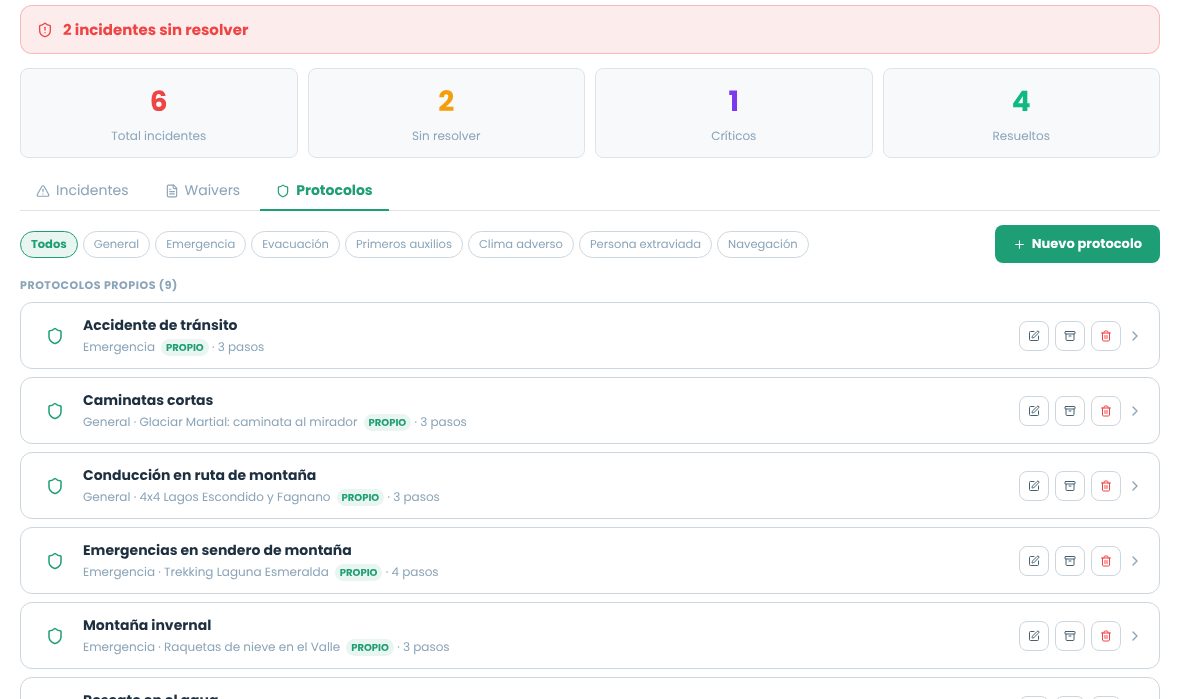Click shield icon of Montaña invernal
This screenshot has height=699, width=1180.
tap(55, 636)
